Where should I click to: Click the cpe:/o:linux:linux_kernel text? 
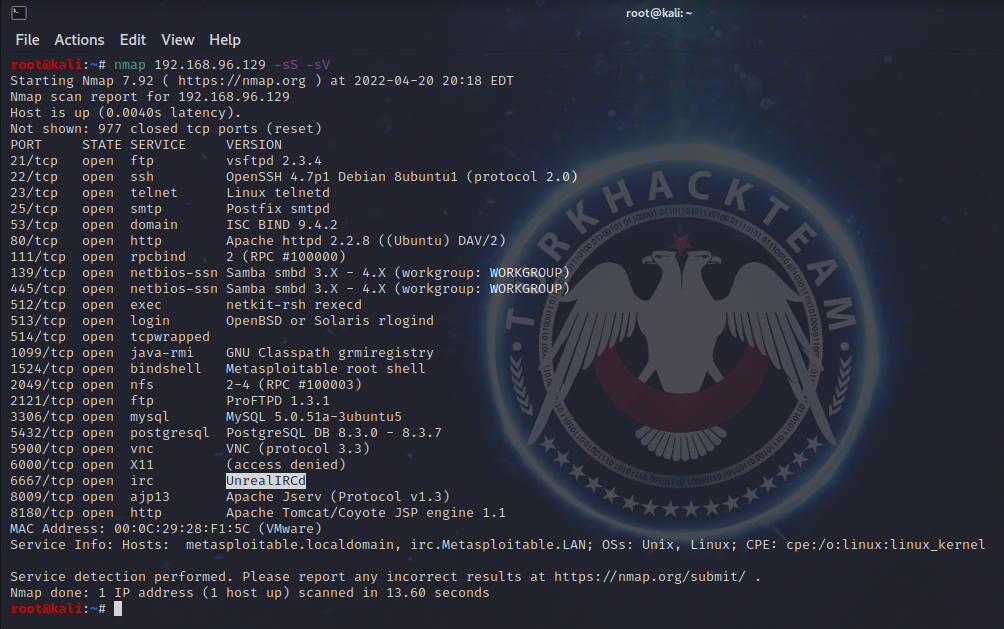(x=886, y=545)
